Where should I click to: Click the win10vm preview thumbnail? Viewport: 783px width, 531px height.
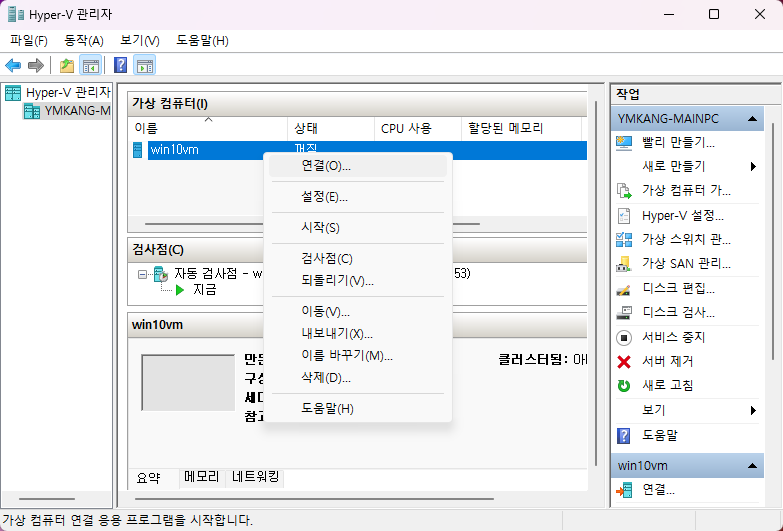(x=188, y=383)
